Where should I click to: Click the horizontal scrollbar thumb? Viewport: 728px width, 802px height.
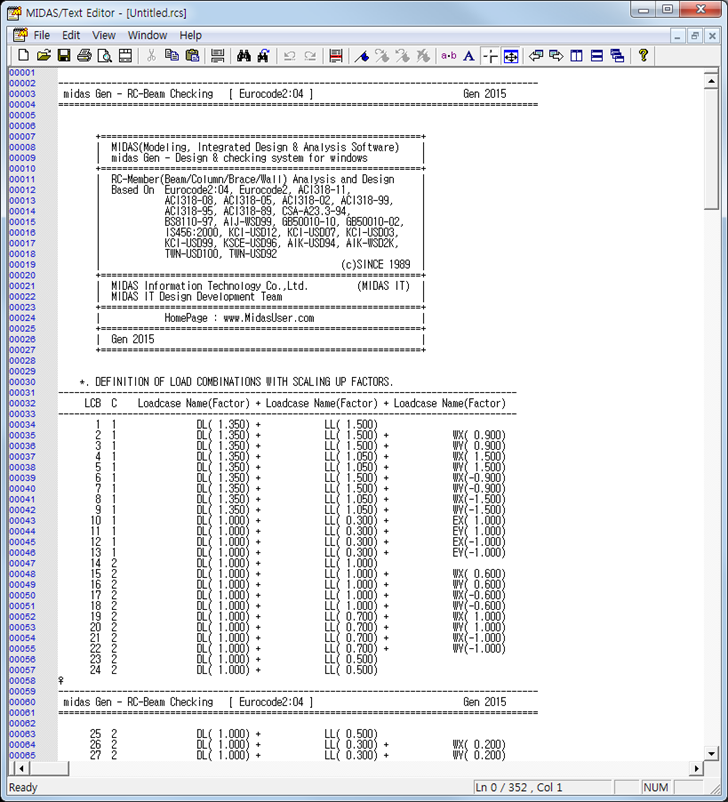click(49, 768)
